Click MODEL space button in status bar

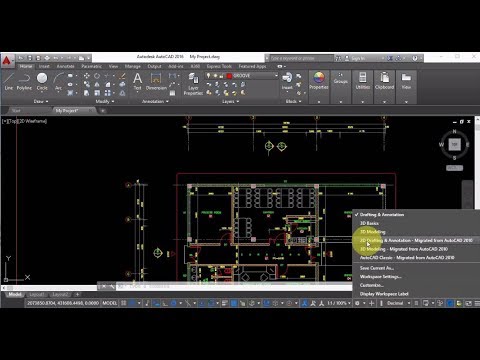click(x=110, y=303)
